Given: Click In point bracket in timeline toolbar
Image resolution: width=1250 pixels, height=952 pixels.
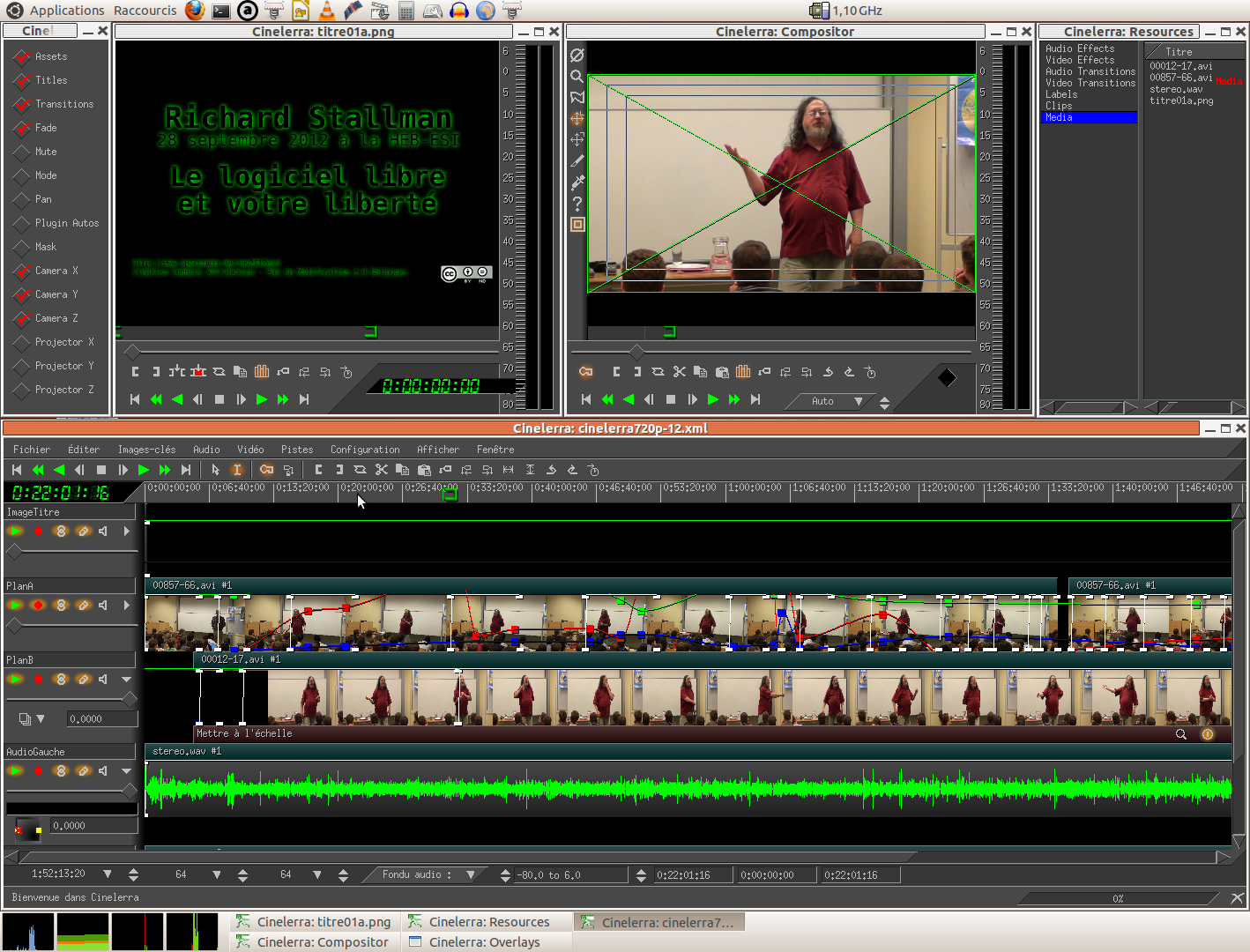Looking at the screenshot, I should click(318, 470).
